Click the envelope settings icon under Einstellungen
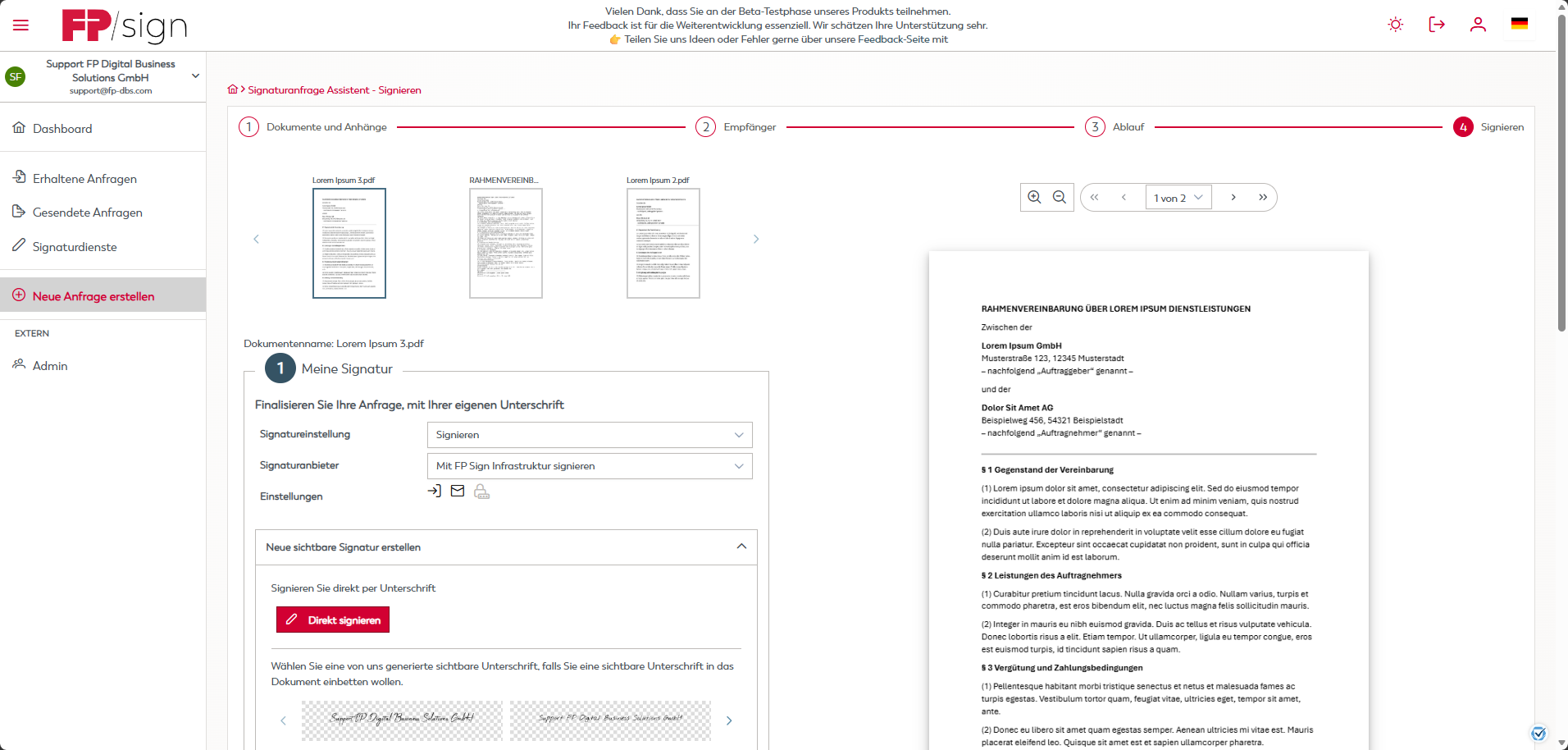The height and width of the screenshot is (750, 1568). click(x=458, y=491)
